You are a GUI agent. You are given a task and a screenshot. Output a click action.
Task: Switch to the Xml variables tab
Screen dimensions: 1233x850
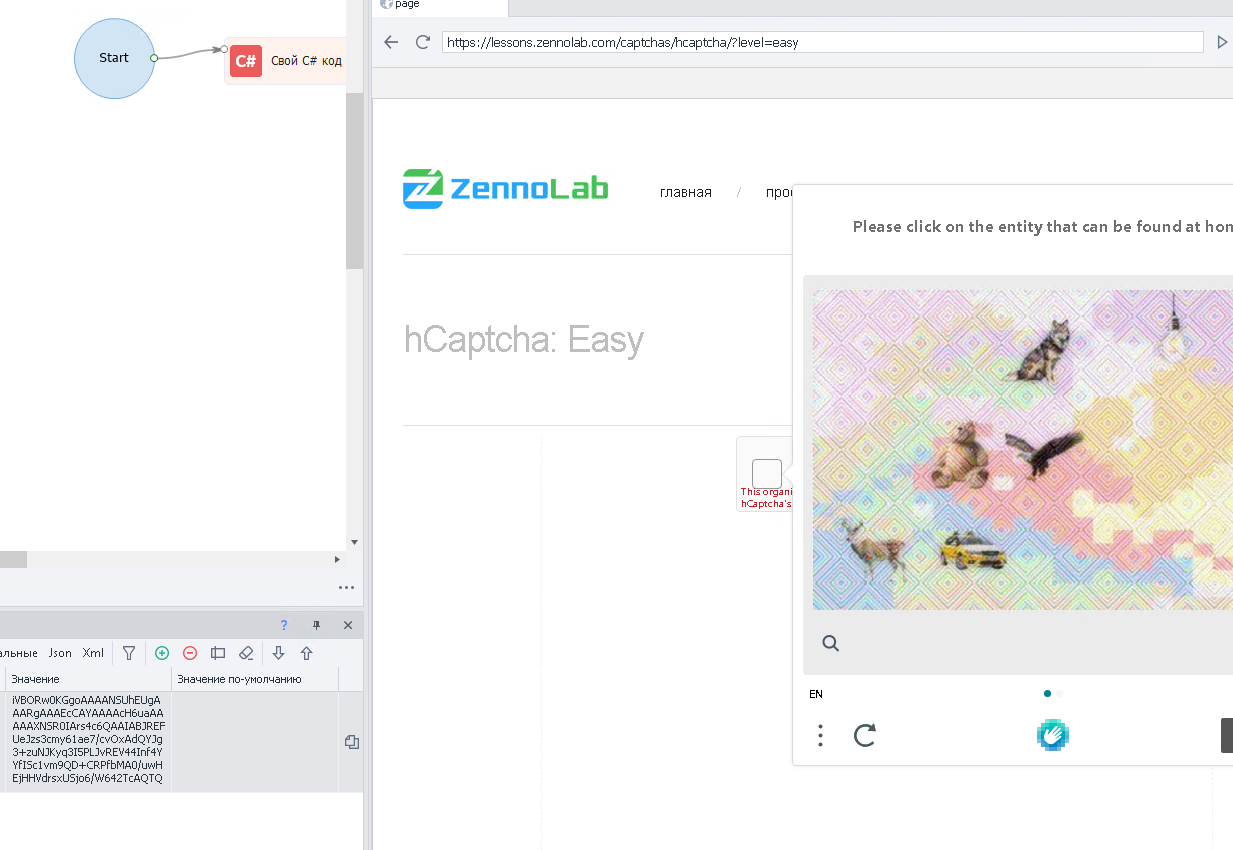click(x=93, y=653)
